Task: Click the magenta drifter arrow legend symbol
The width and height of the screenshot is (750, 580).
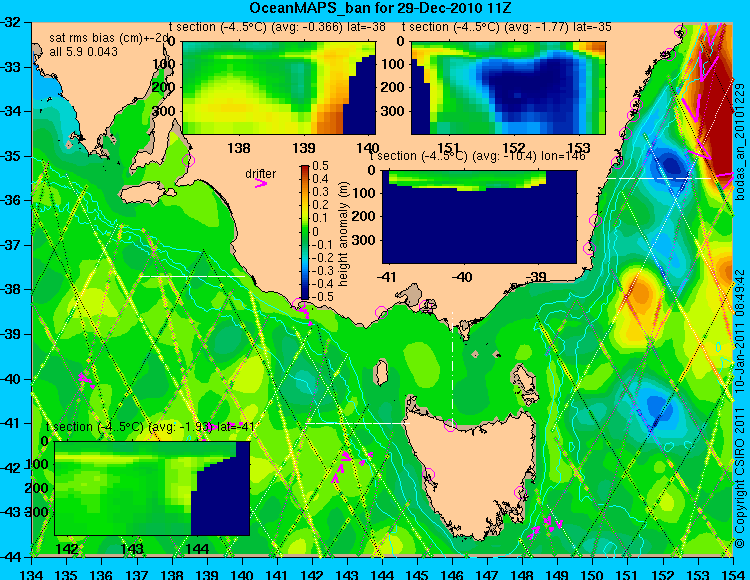Action: coord(261,184)
